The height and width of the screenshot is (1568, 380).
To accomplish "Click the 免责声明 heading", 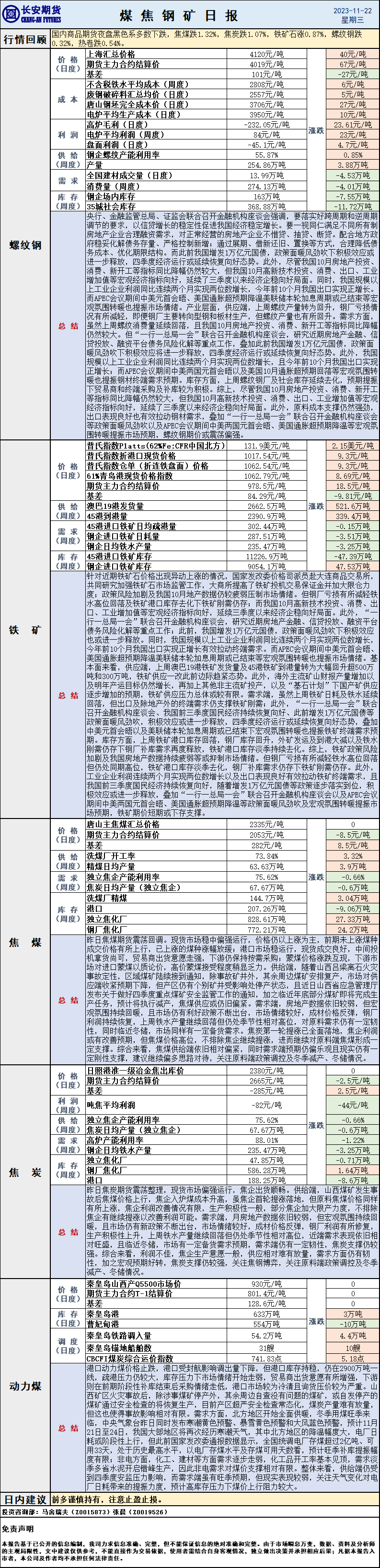I will [18, 1528].
